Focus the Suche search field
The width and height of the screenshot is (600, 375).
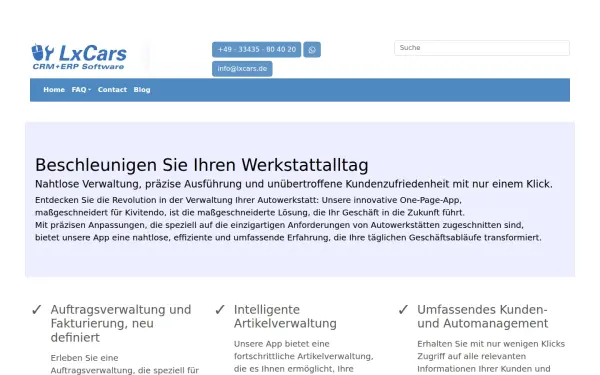[482, 48]
